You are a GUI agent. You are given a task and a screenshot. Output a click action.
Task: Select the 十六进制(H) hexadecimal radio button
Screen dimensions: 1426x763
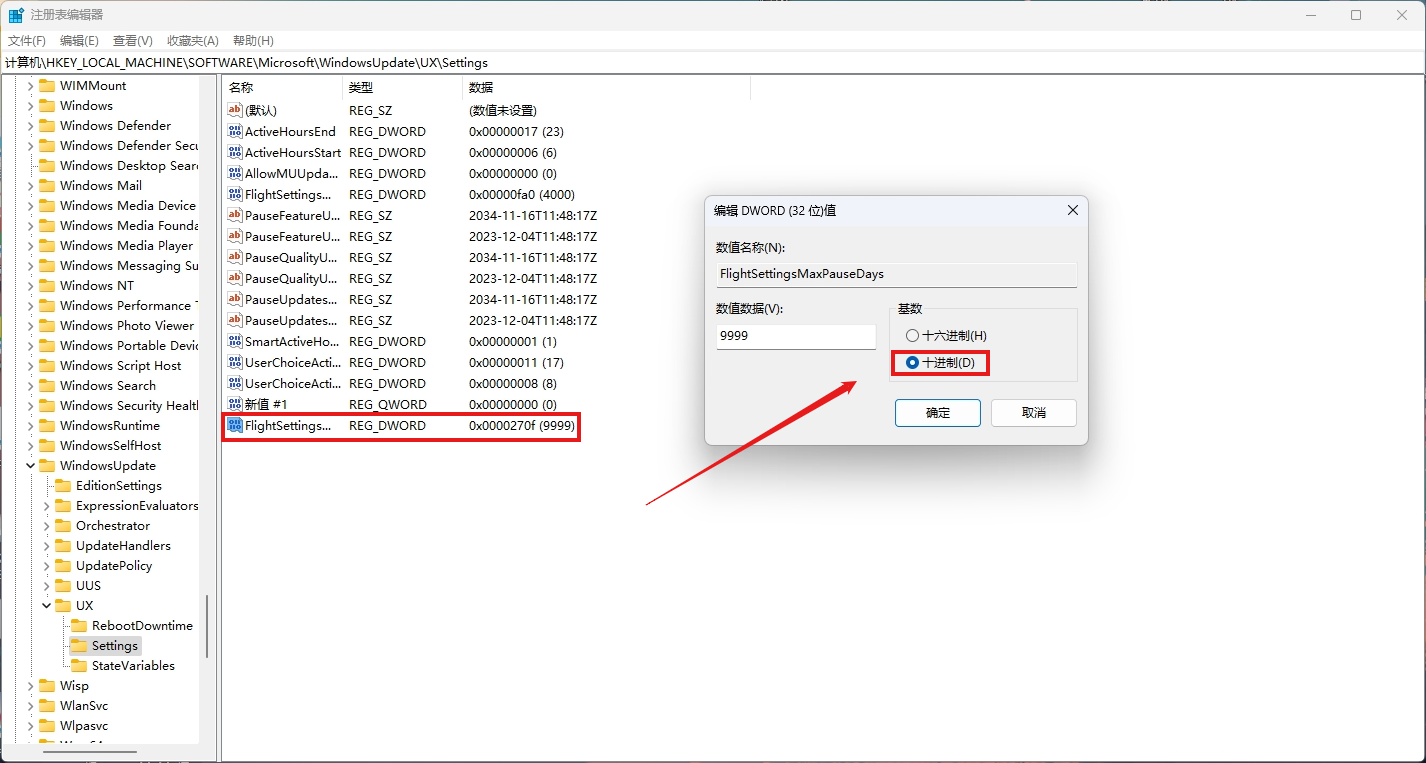coord(912,336)
